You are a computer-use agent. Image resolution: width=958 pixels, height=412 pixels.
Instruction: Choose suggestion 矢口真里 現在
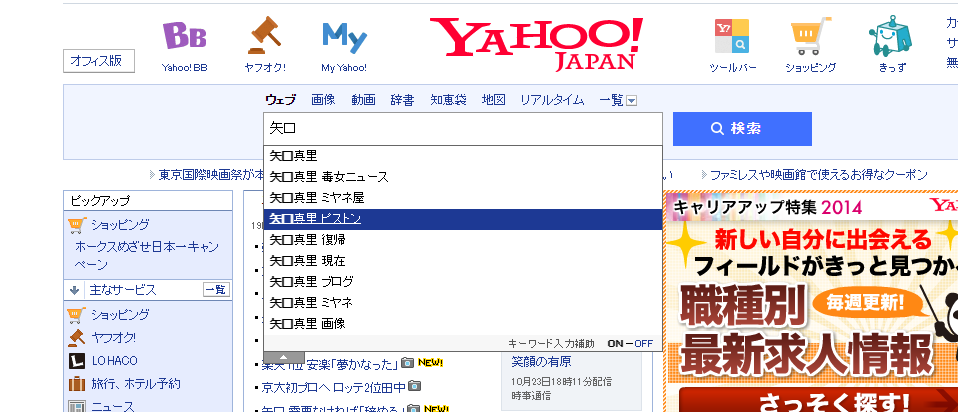[x=463, y=261]
